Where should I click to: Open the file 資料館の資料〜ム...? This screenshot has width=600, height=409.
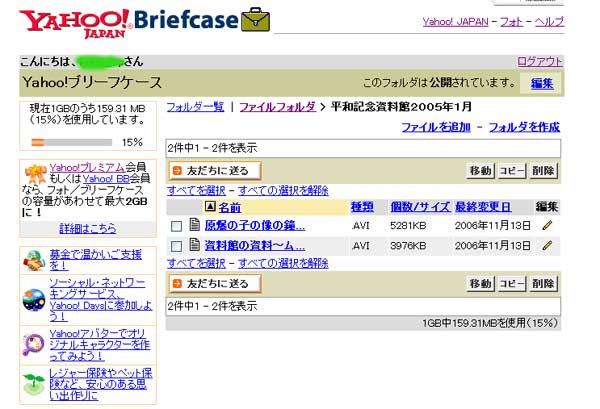[x=255, y=245]
